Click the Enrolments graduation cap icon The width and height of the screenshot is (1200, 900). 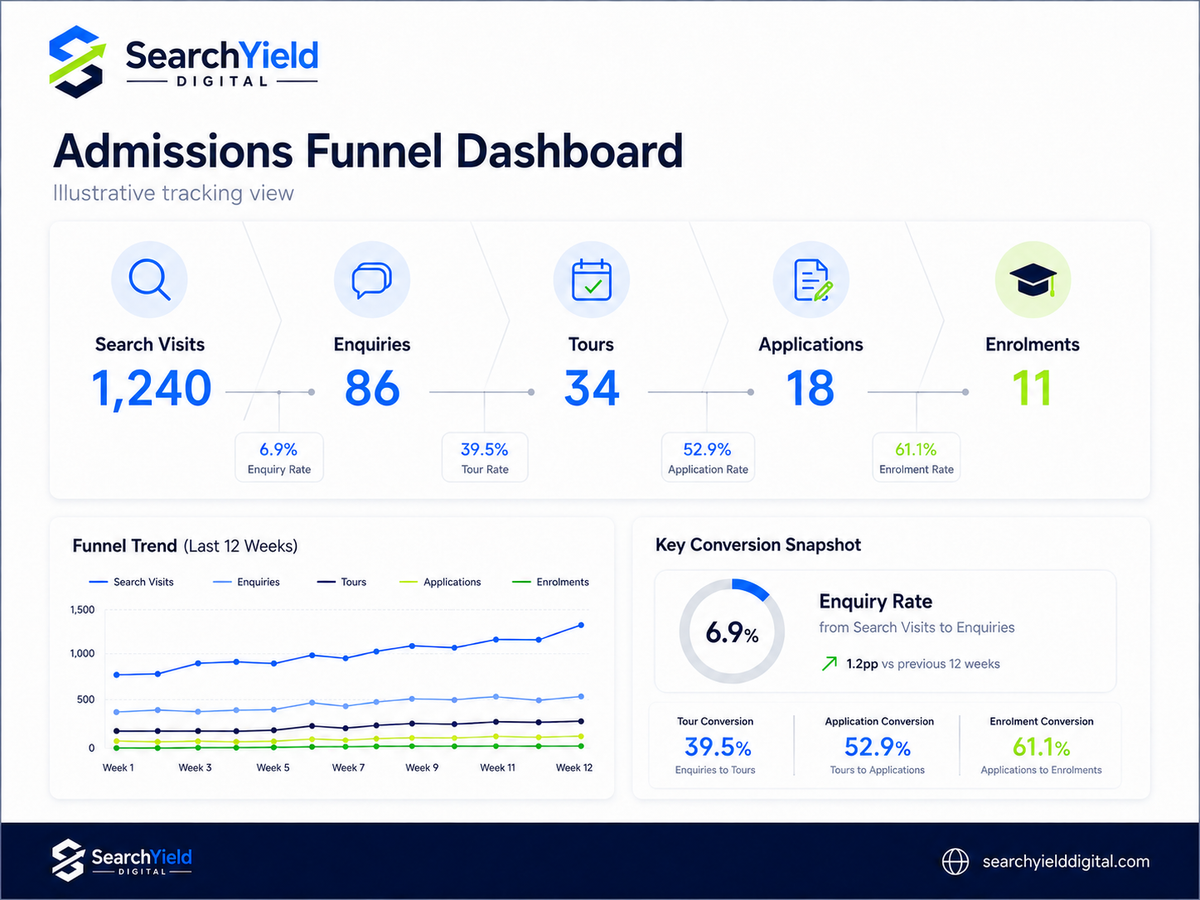click(x=1033, y=279)
